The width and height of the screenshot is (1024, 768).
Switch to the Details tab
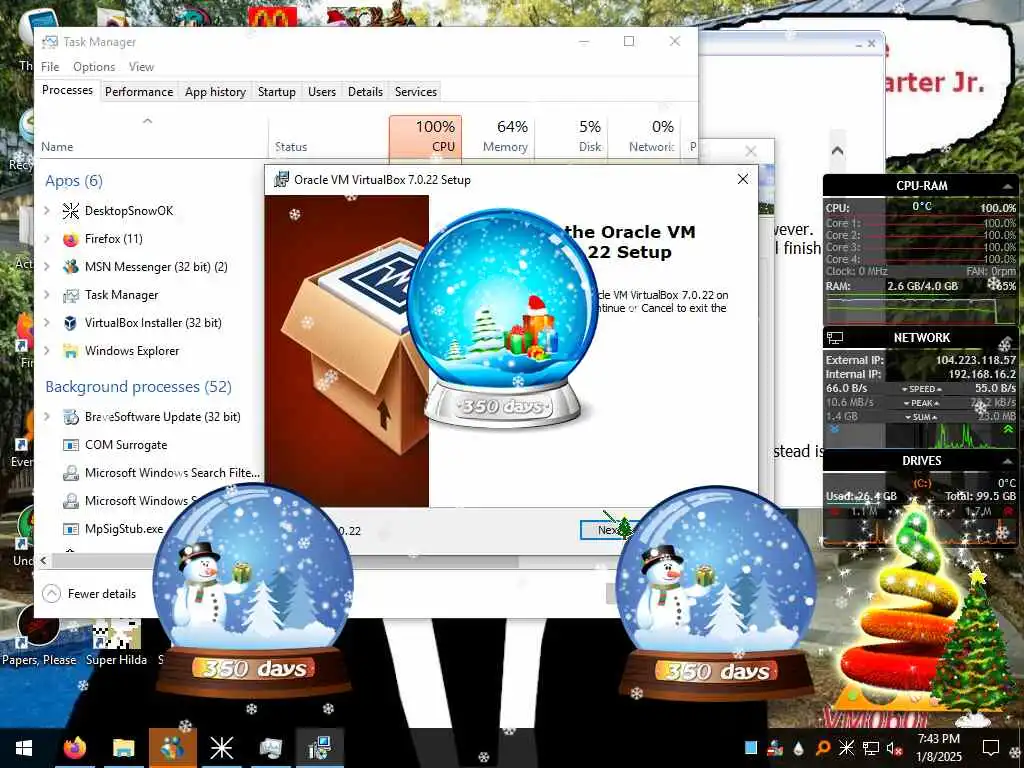click(365, 92)
